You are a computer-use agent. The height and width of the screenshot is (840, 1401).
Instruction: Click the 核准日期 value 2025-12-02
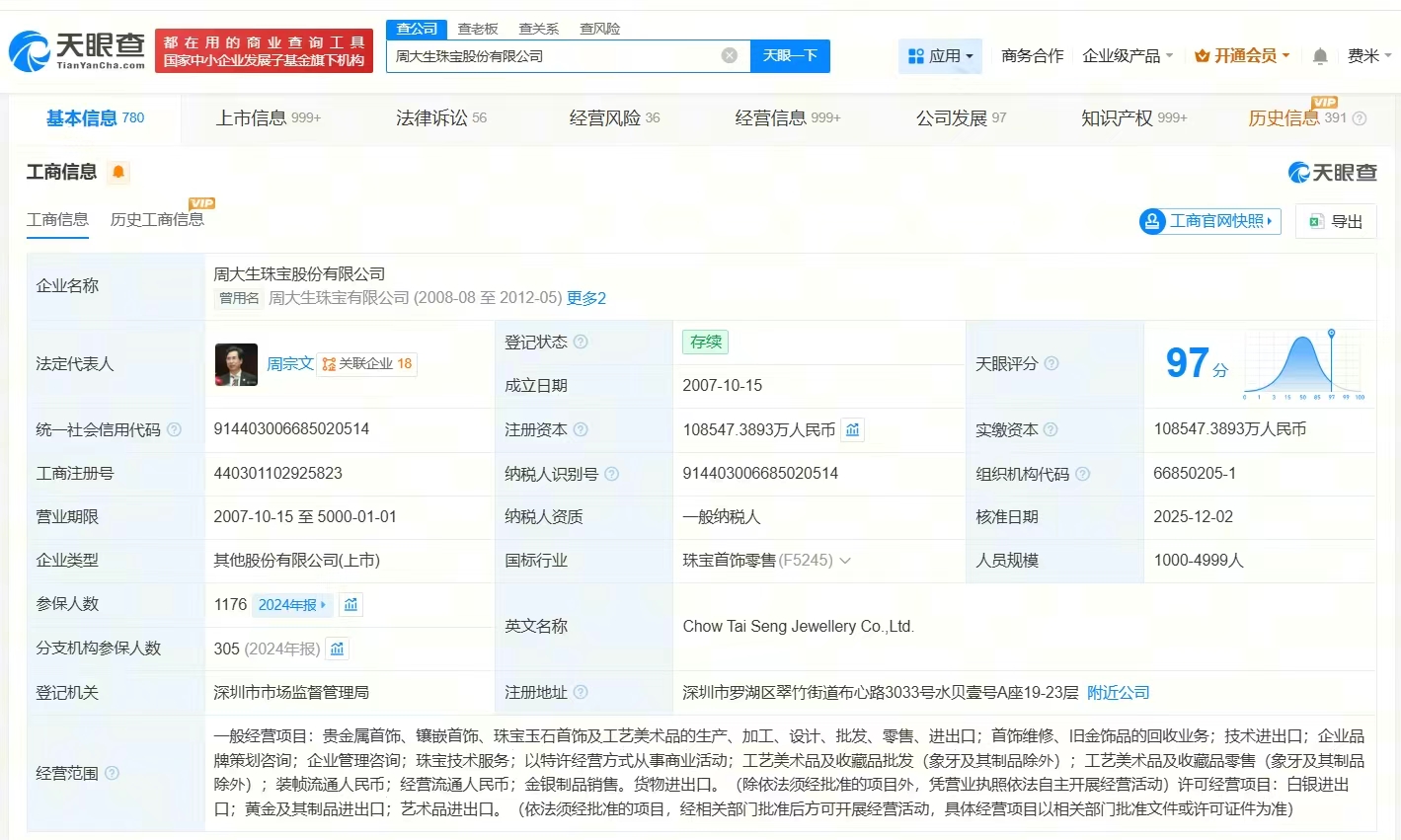pos(1193,517)
